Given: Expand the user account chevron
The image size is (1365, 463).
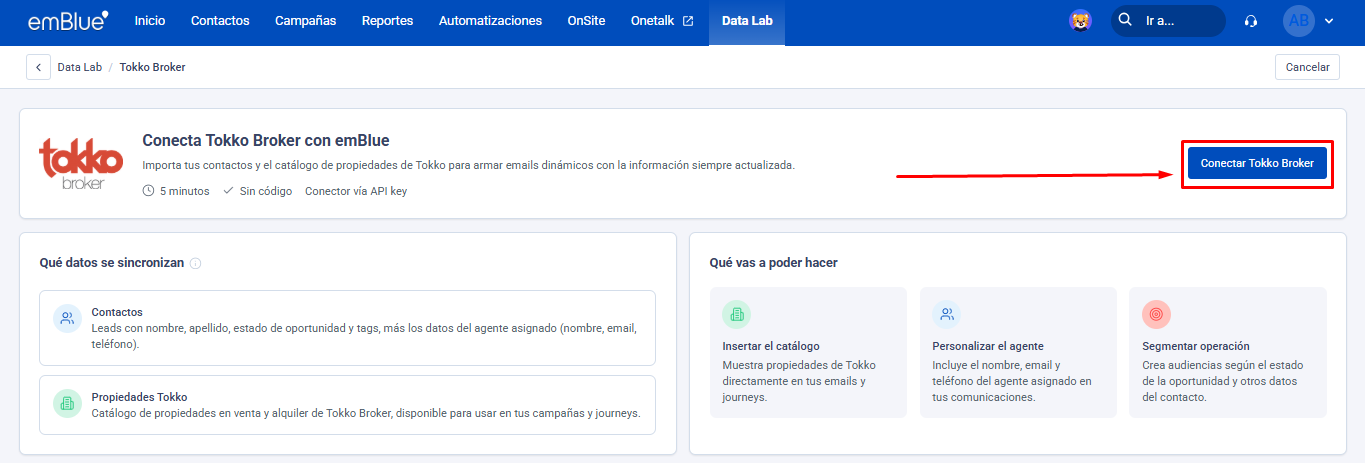Looking at the screenshot, I should click(1329, 21).
